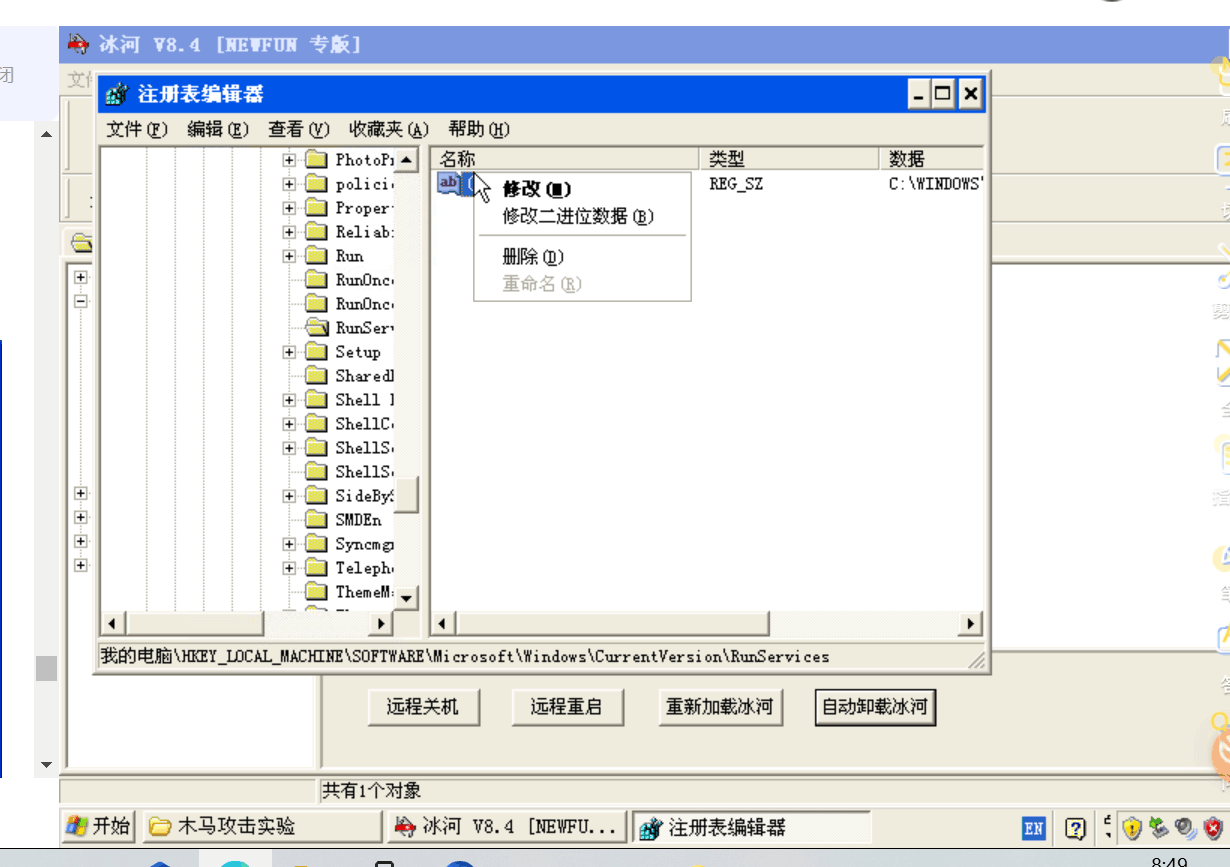Click the 远程关机 button
This screenshot has height=867, width=1230.
click(423, 707)
